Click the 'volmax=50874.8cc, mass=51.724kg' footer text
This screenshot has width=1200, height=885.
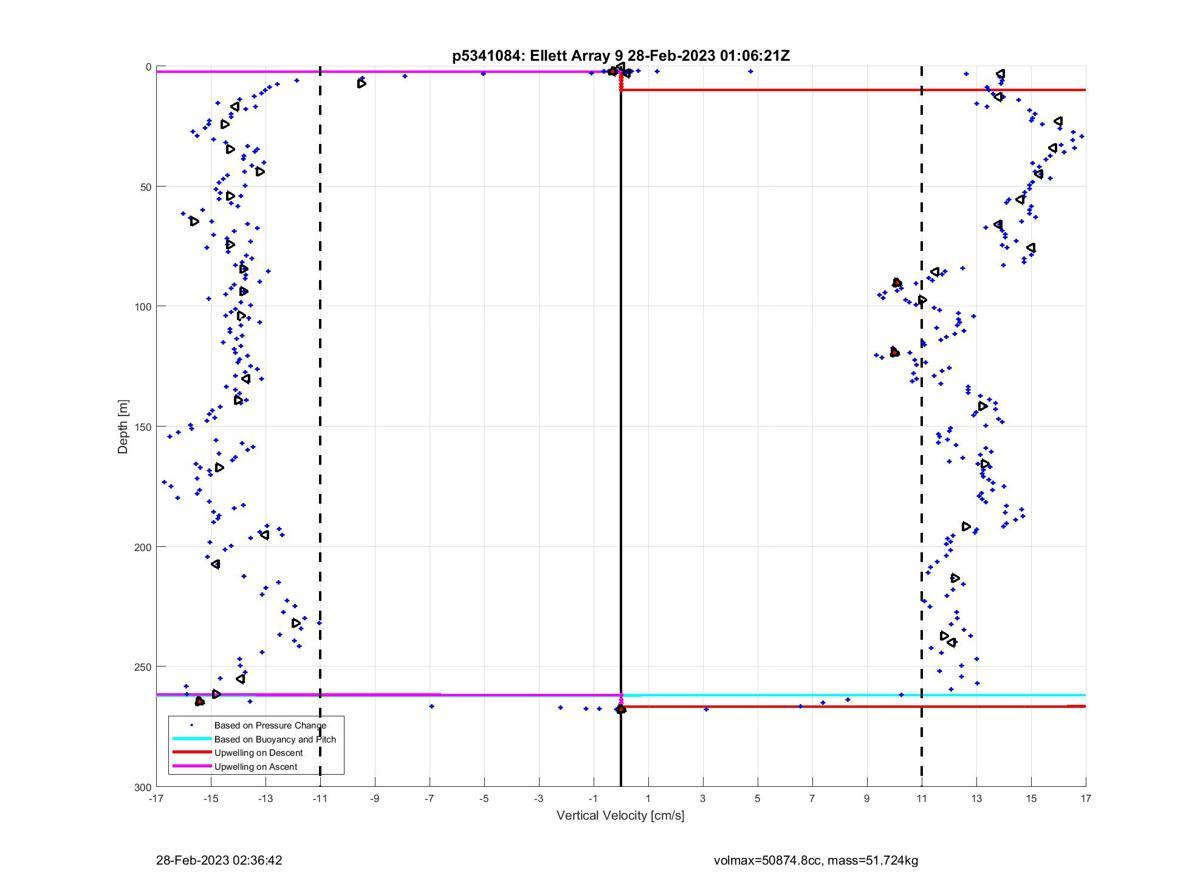coord(816,860)
